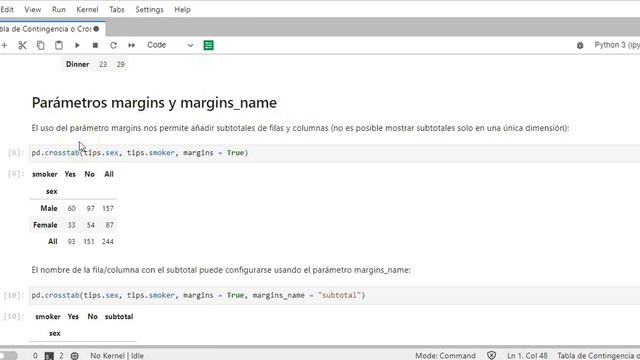The width and height of the screenshot is (640, 360).
Task: Click the value 157 in the Male row
Action: pos(108,209)
